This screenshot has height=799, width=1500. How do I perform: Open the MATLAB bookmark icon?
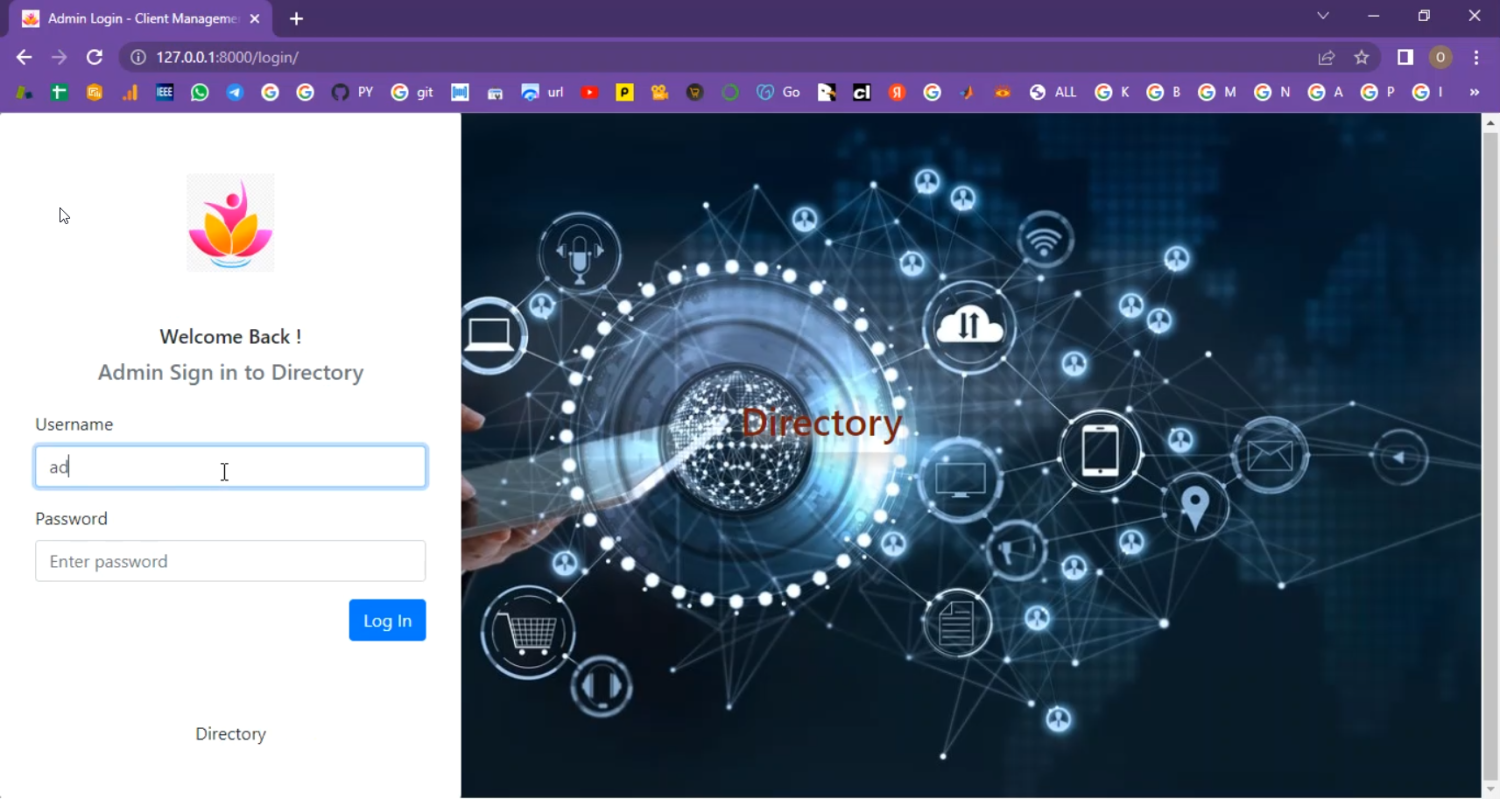pos(967,92)
